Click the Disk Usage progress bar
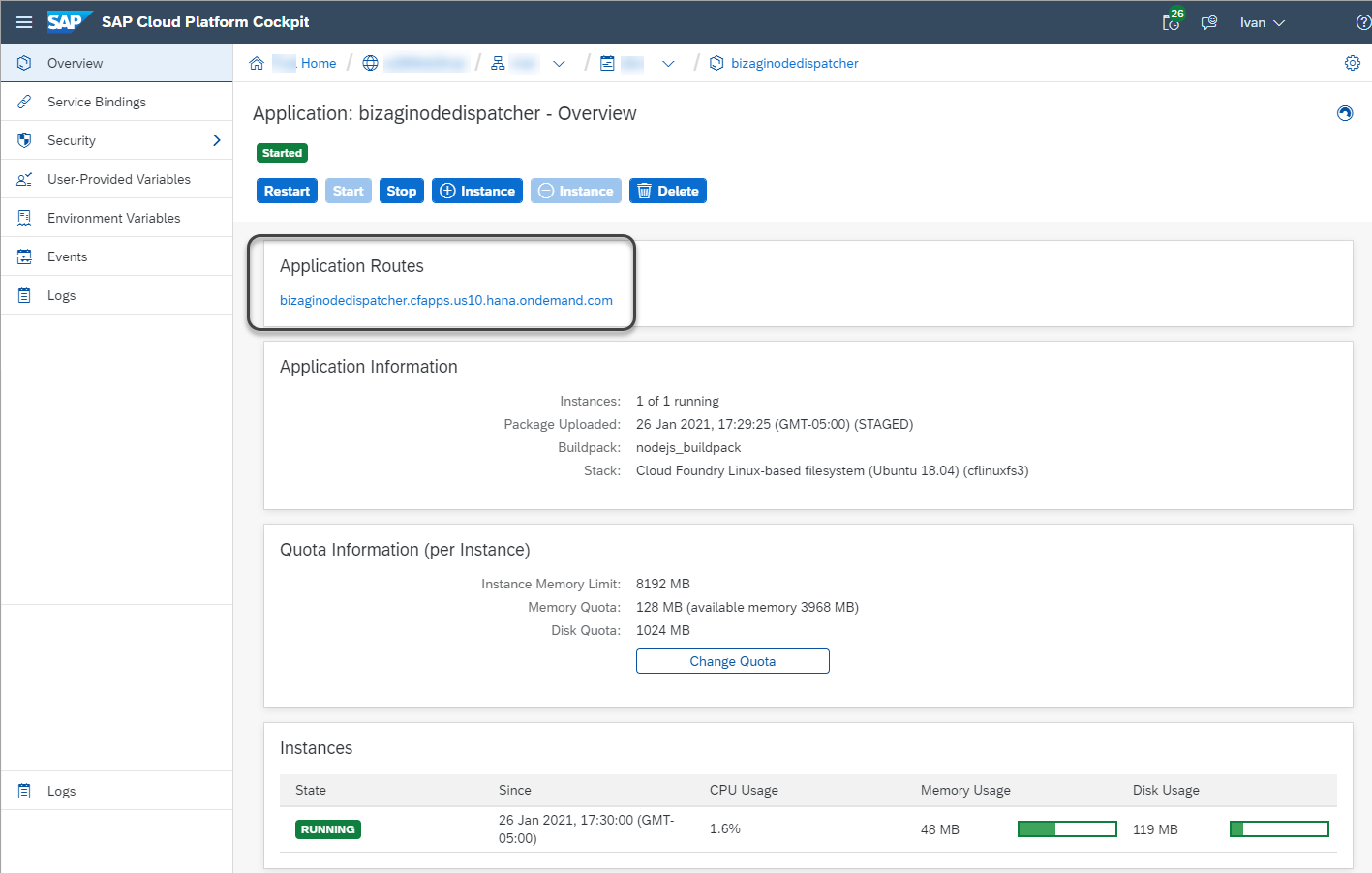Screen dimensions: 1372x873 coord(1279,828)
